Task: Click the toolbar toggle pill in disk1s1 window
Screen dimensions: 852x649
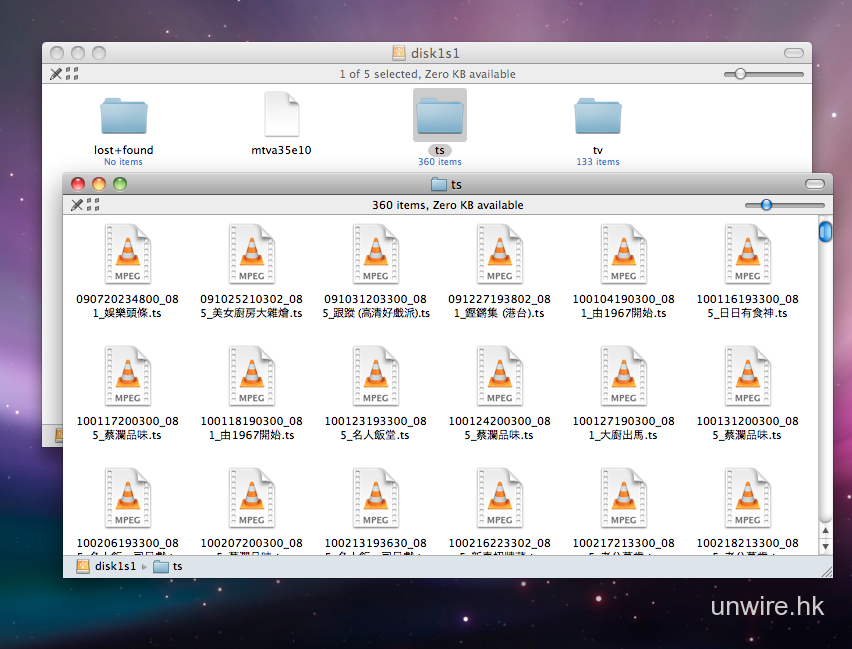Action: [x=795, y=53]
